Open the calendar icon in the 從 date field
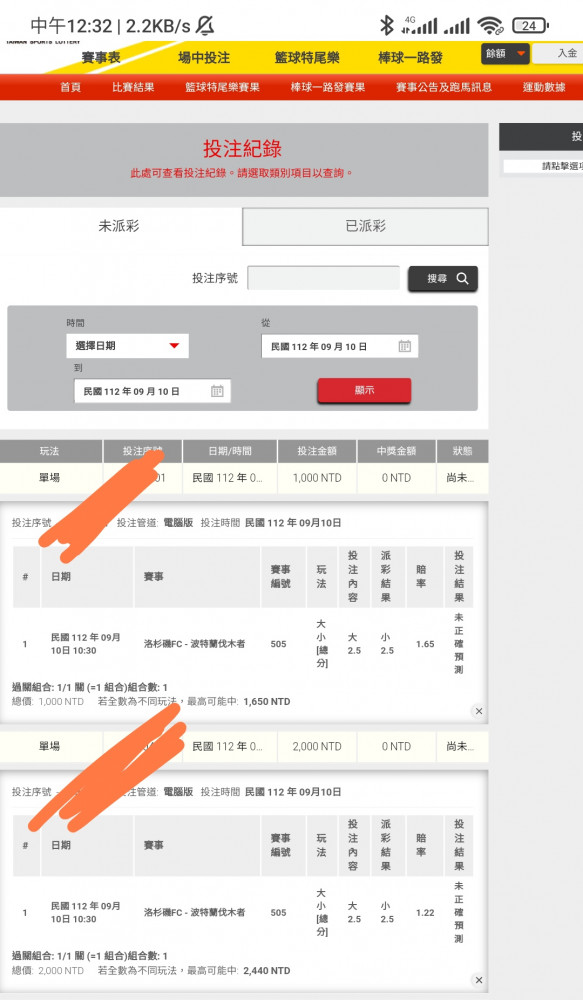Screen dimensions: 583x1000 coord(405,346)
